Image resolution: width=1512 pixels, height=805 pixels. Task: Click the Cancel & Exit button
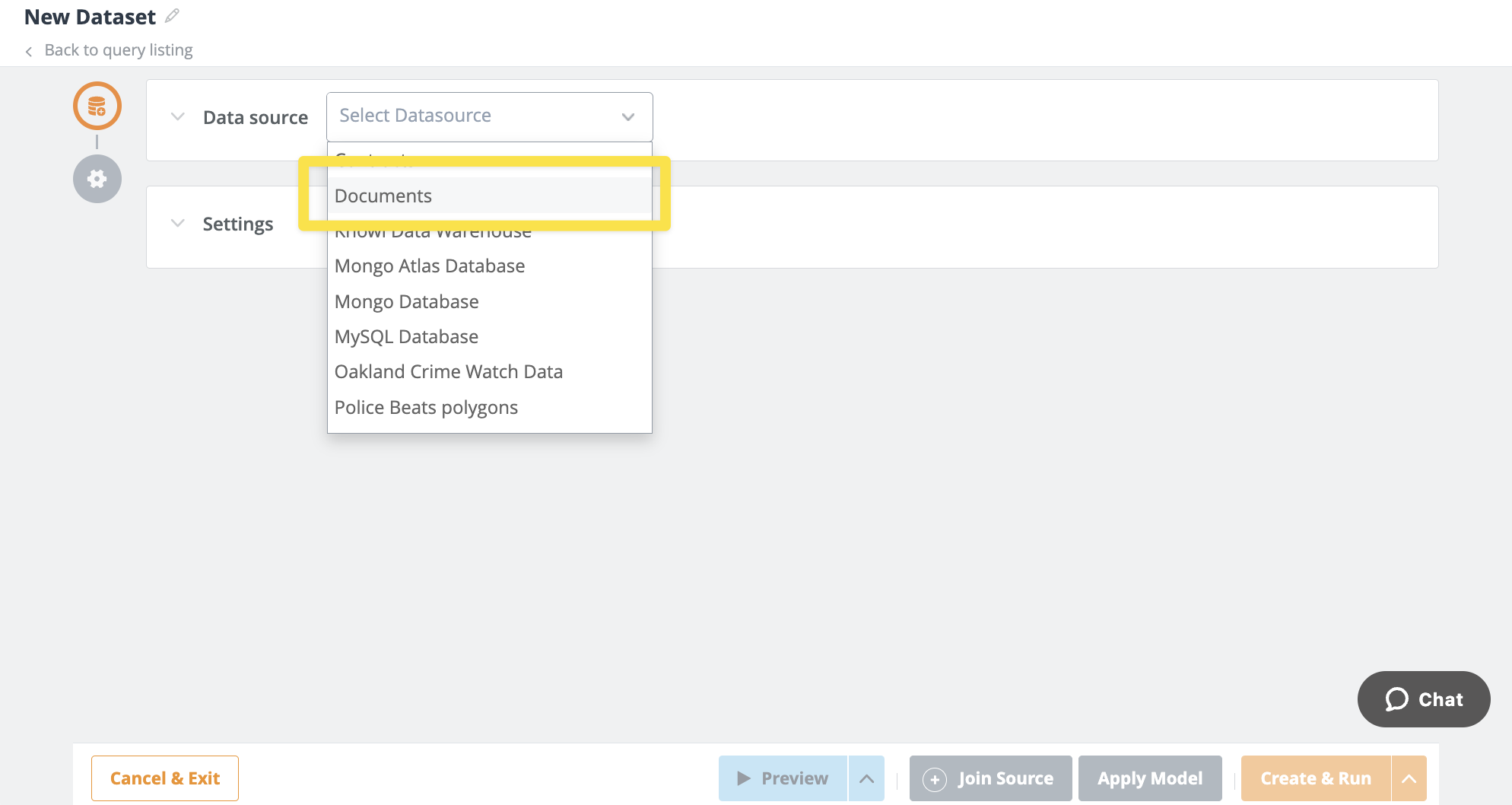pos(165,778)
